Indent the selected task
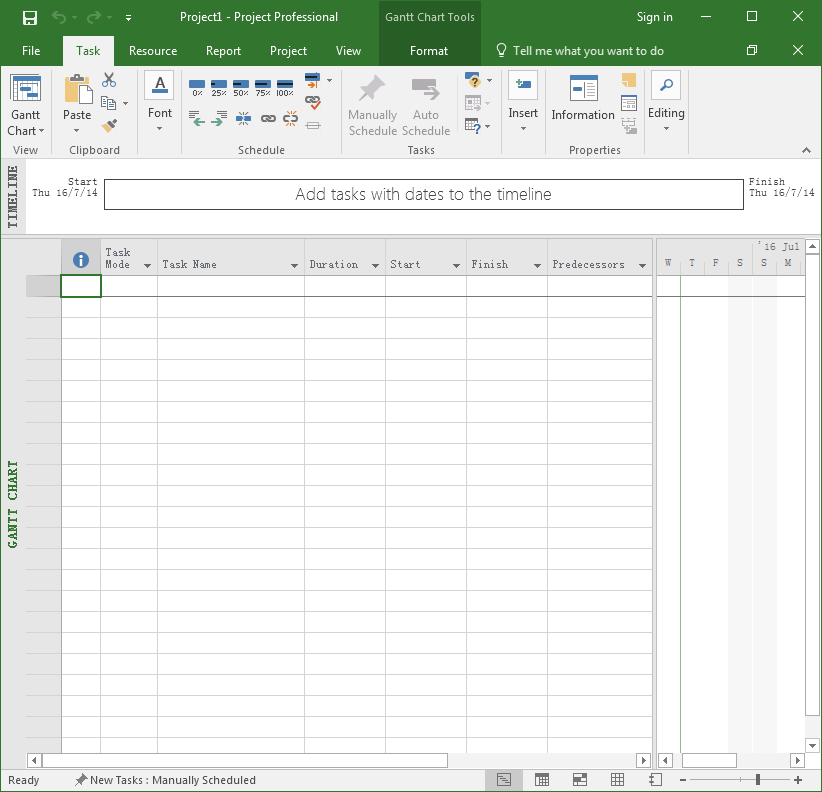The width and height of the screenshot is (822, 792). point(219,119)
